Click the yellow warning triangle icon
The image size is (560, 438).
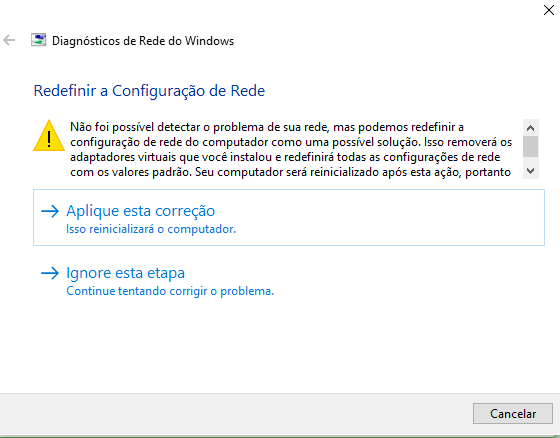49,136
